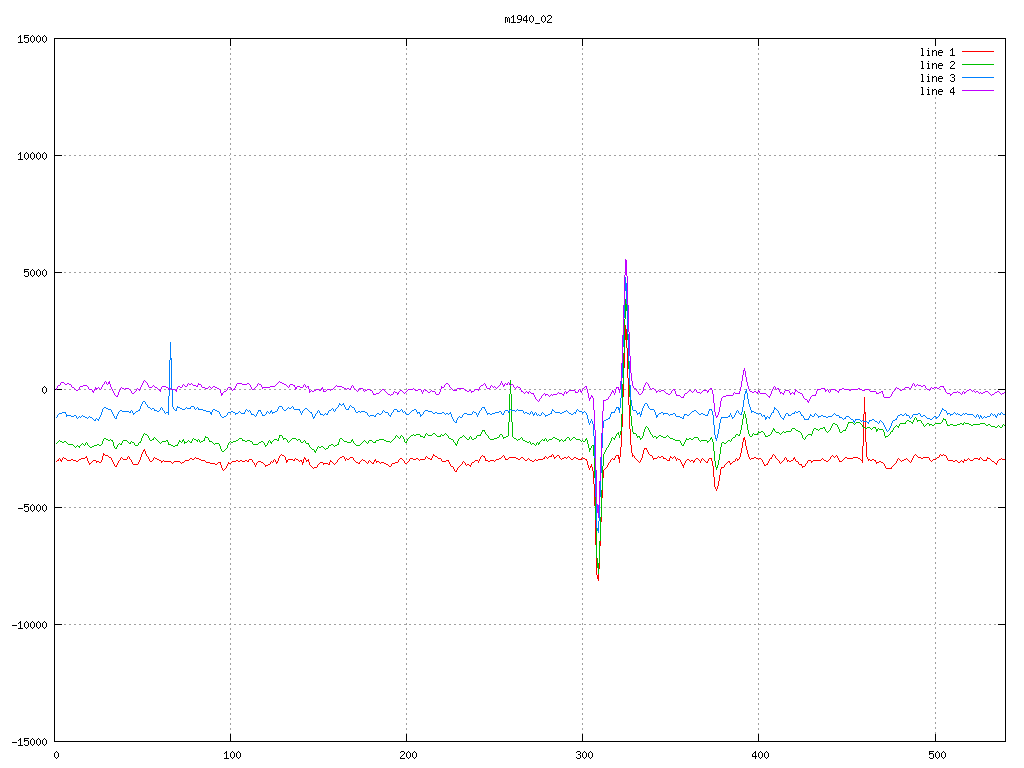The image size is (1024, 768).
Task: Click the green spike near x=260
Action: click(510, 383)
